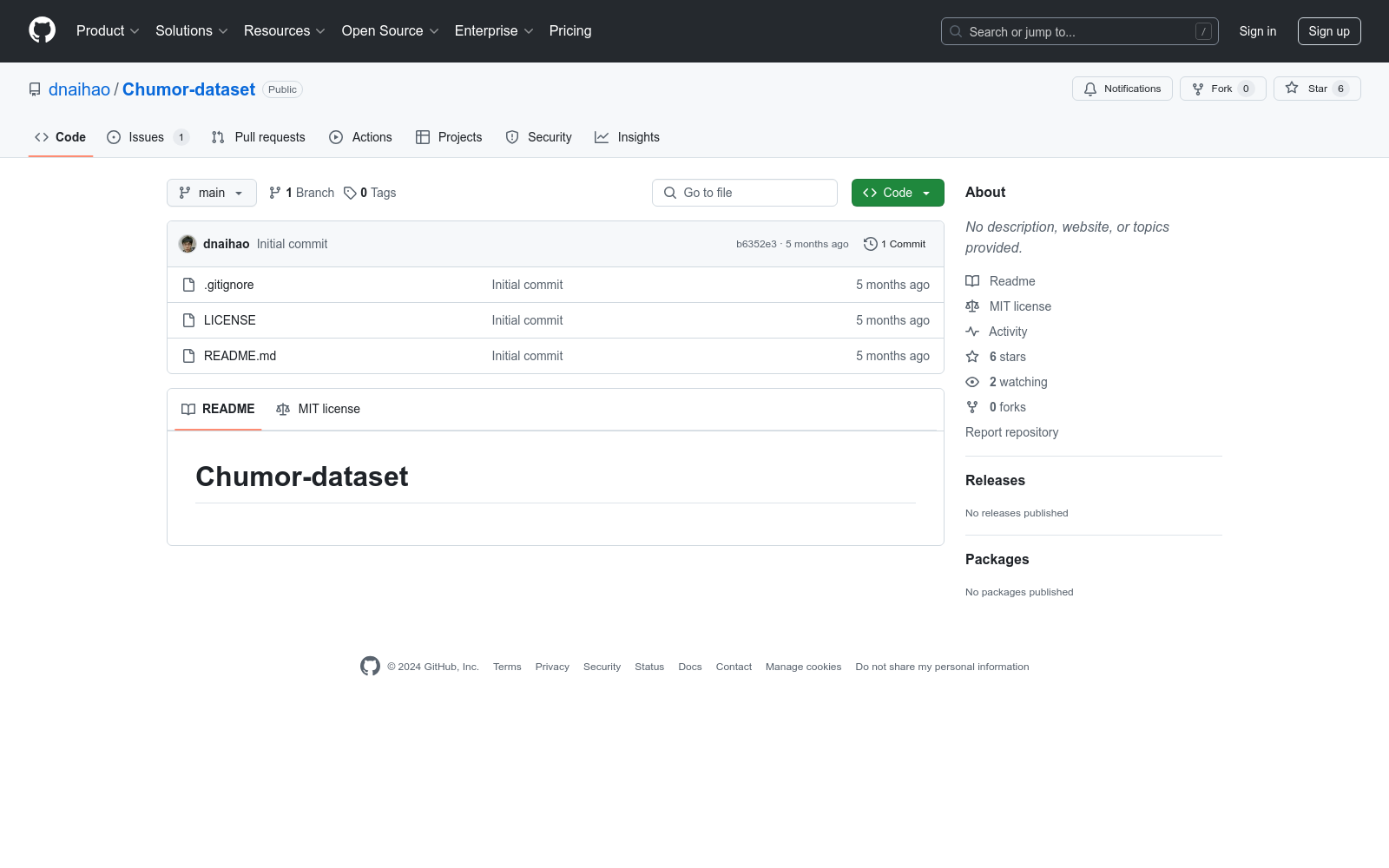Click the Sign in link
1389x868 pixels.
(1258, 31)
